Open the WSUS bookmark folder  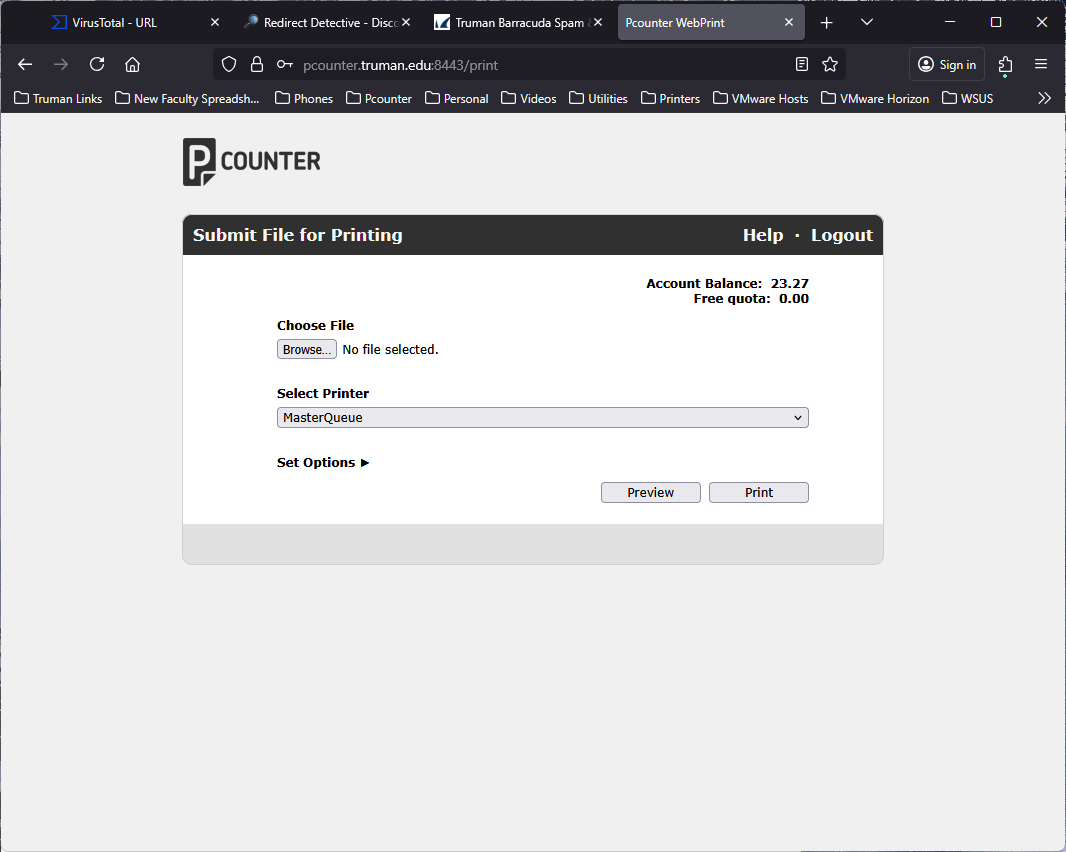click(x=967, y=99)
